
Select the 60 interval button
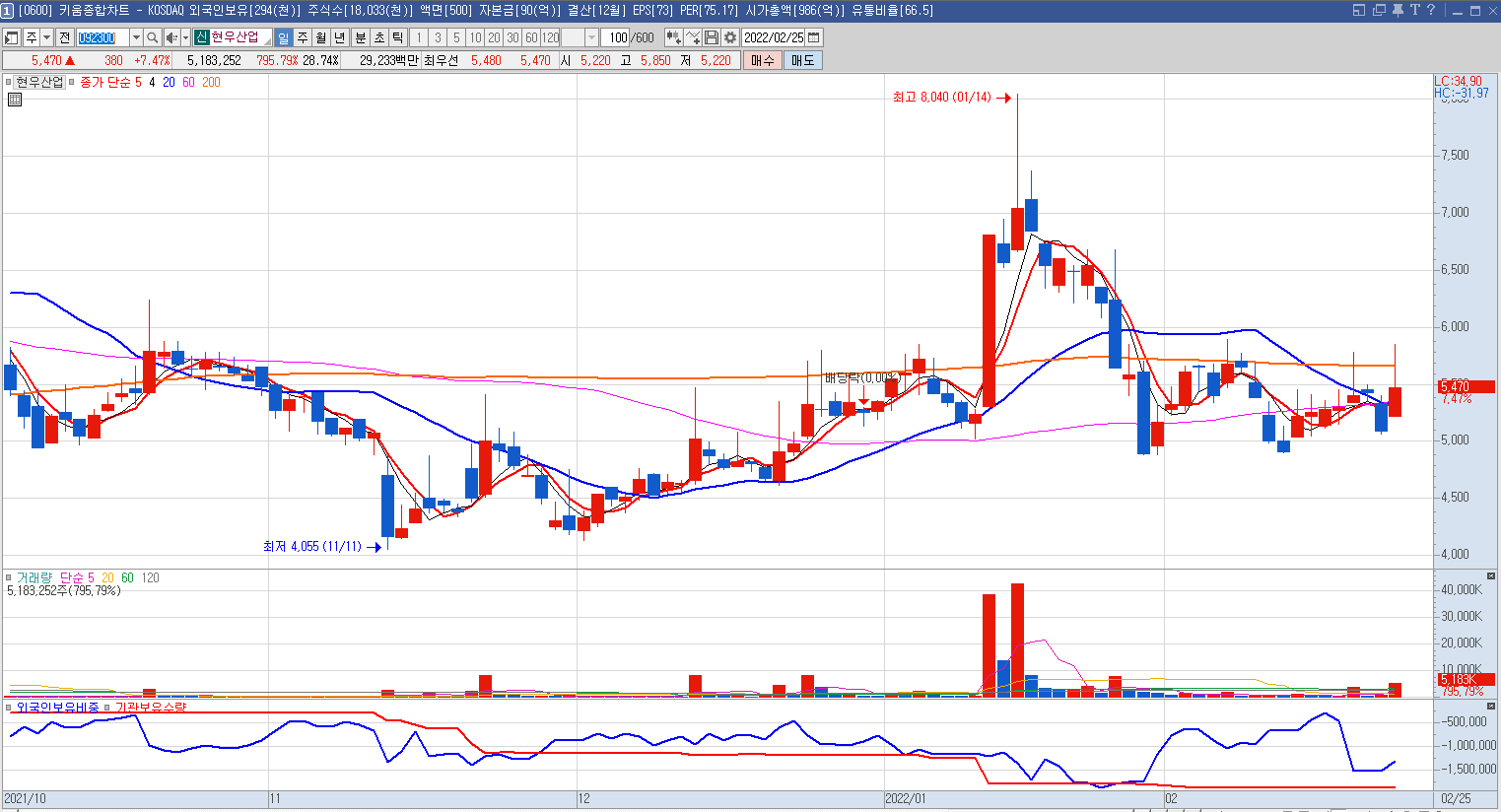531,37
